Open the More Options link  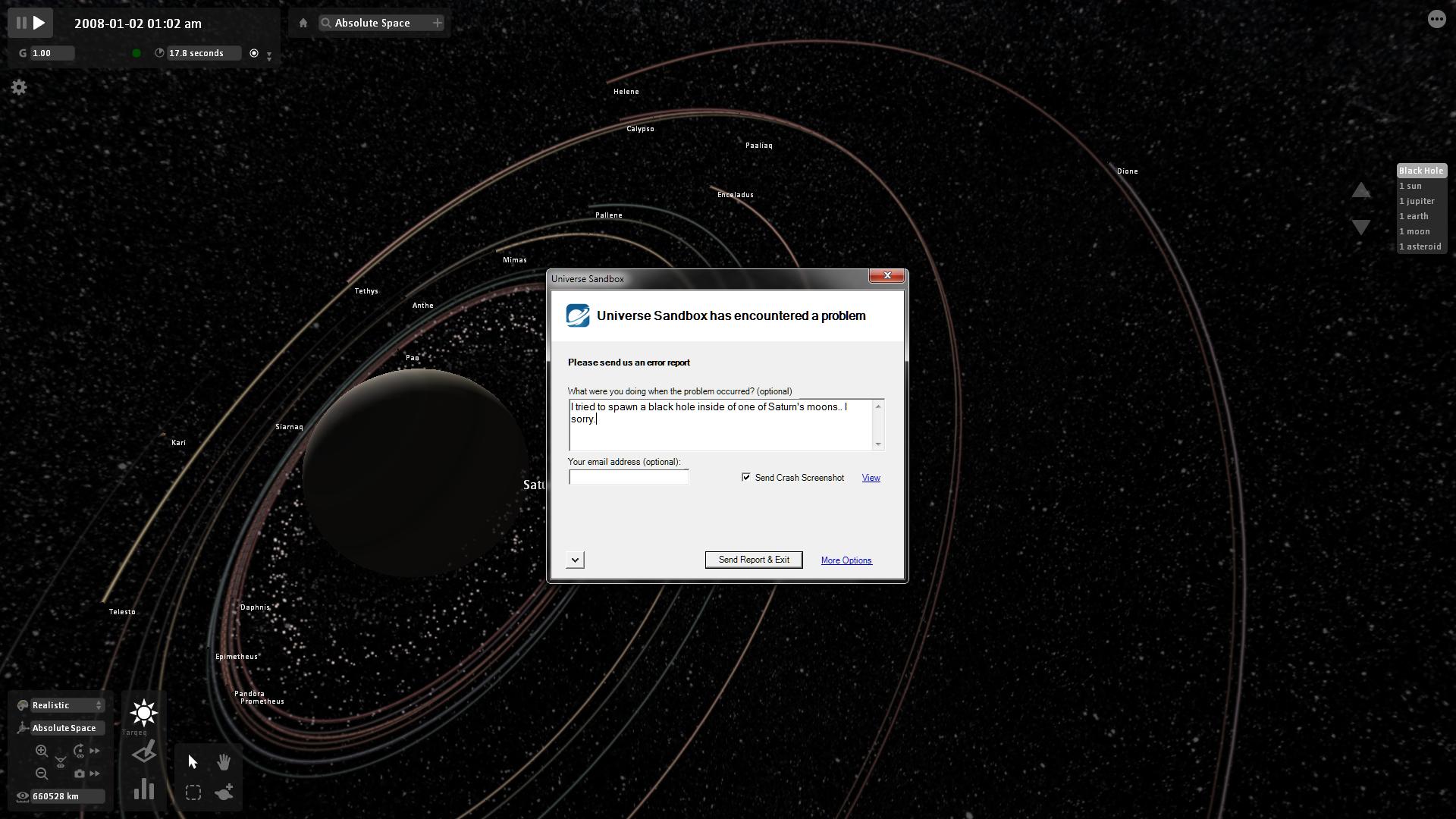pyautogui.click(x=846, y=560)
